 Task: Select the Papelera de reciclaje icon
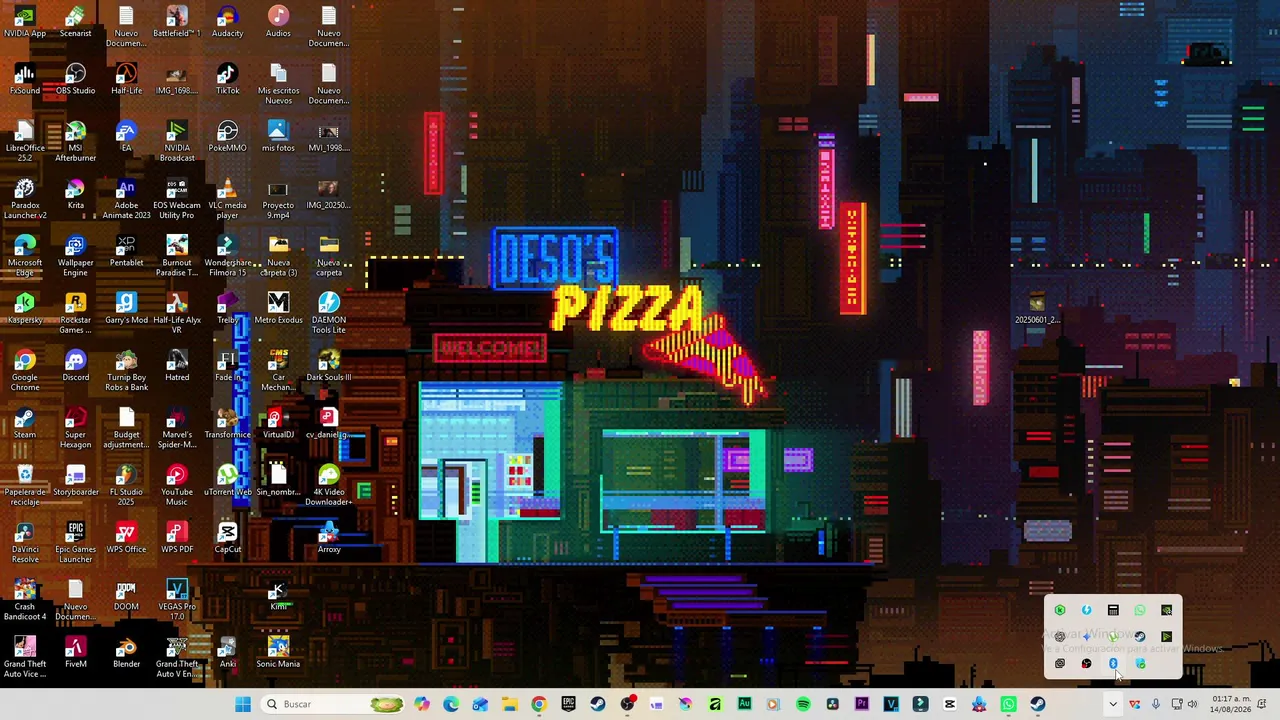[x=25, y=486]
